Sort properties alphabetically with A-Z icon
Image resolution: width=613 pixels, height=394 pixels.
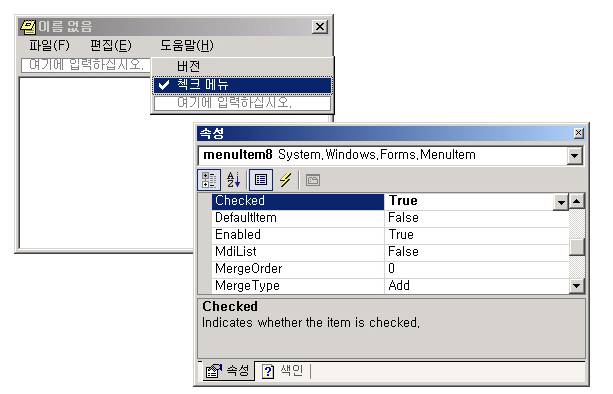click(234, 180)
